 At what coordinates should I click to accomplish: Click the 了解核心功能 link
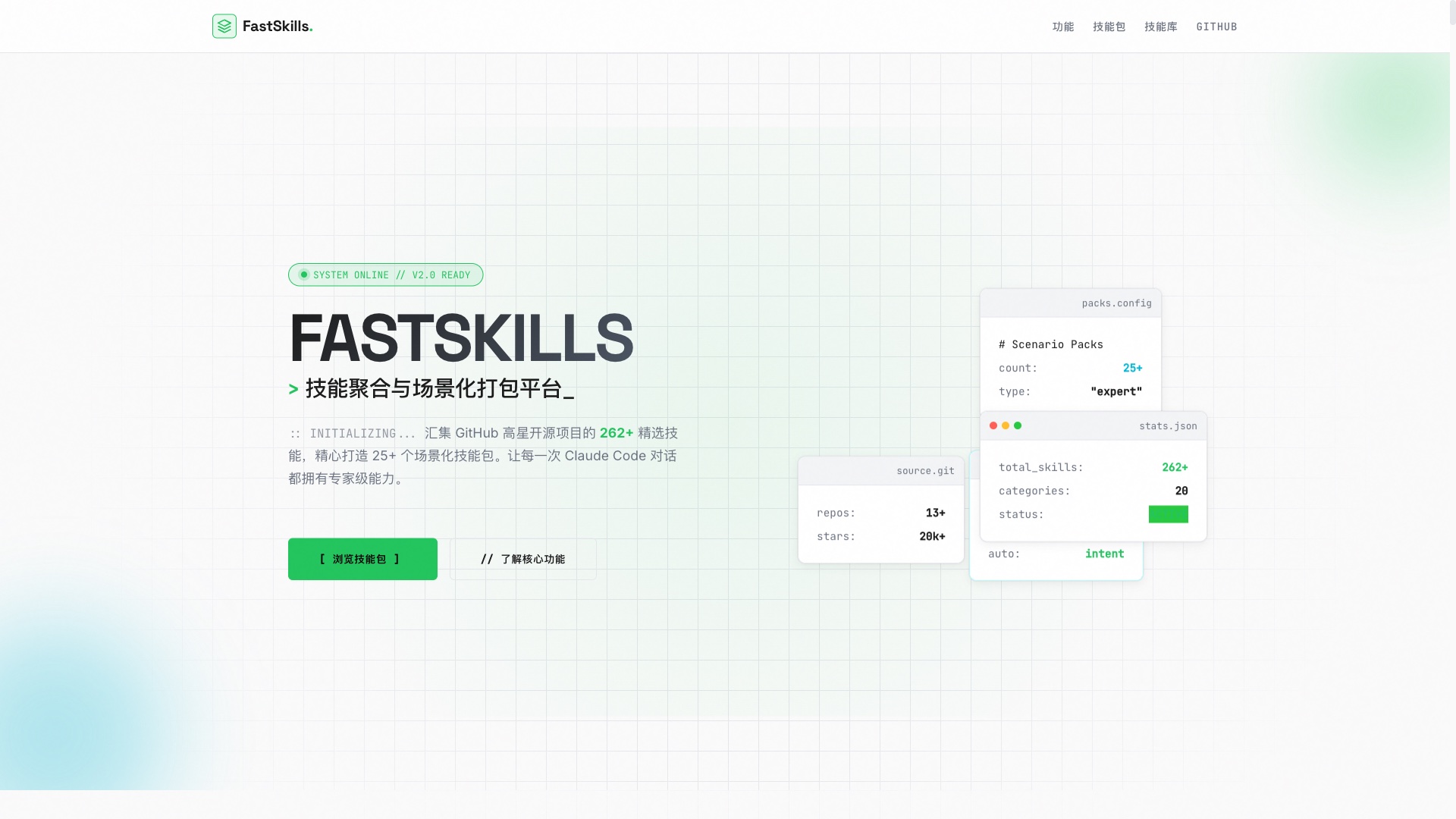522,559
